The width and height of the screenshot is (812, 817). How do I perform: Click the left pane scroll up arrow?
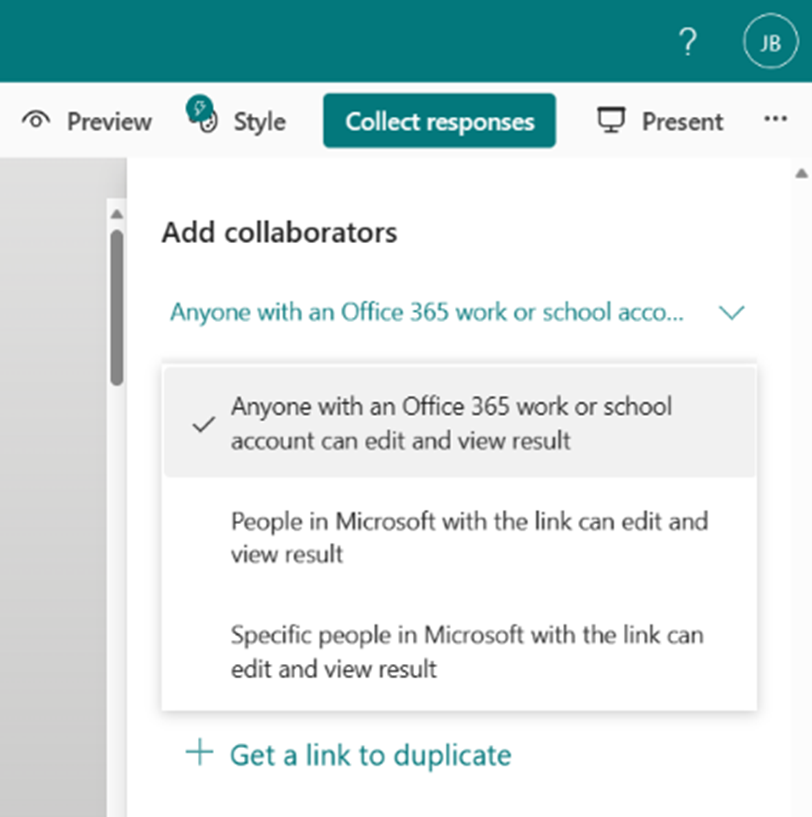pyautogui.click(x=117, y=214)
